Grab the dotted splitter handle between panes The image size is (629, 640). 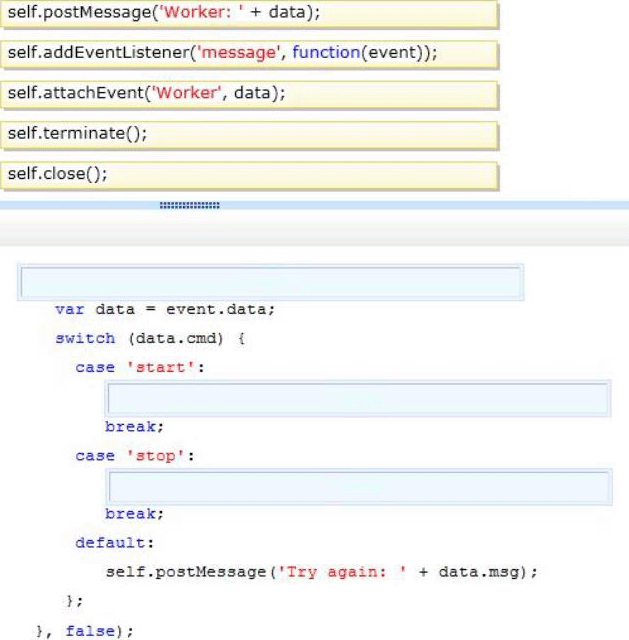[x=189, y=205]
